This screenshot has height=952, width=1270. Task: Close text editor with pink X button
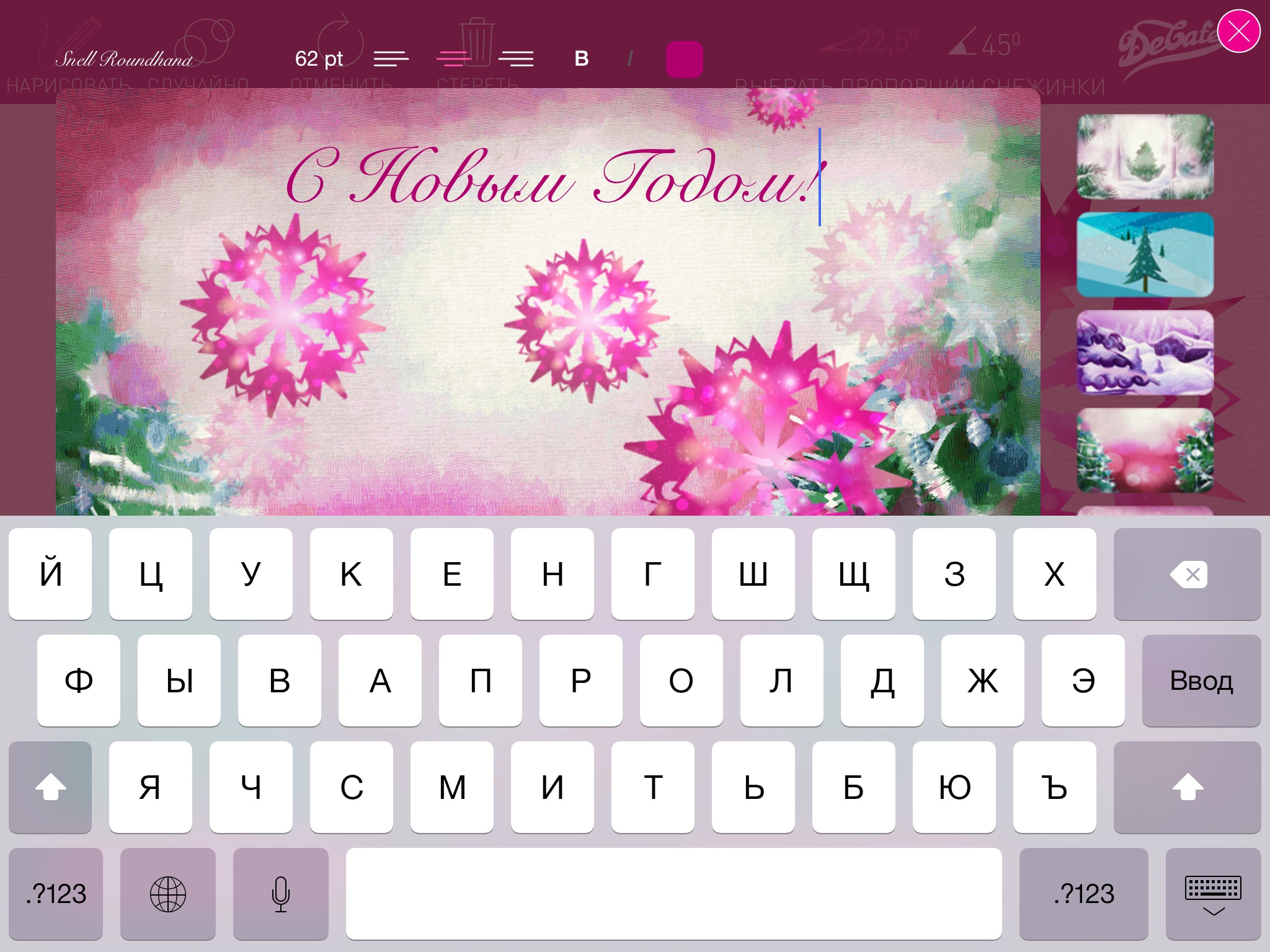1238,31
